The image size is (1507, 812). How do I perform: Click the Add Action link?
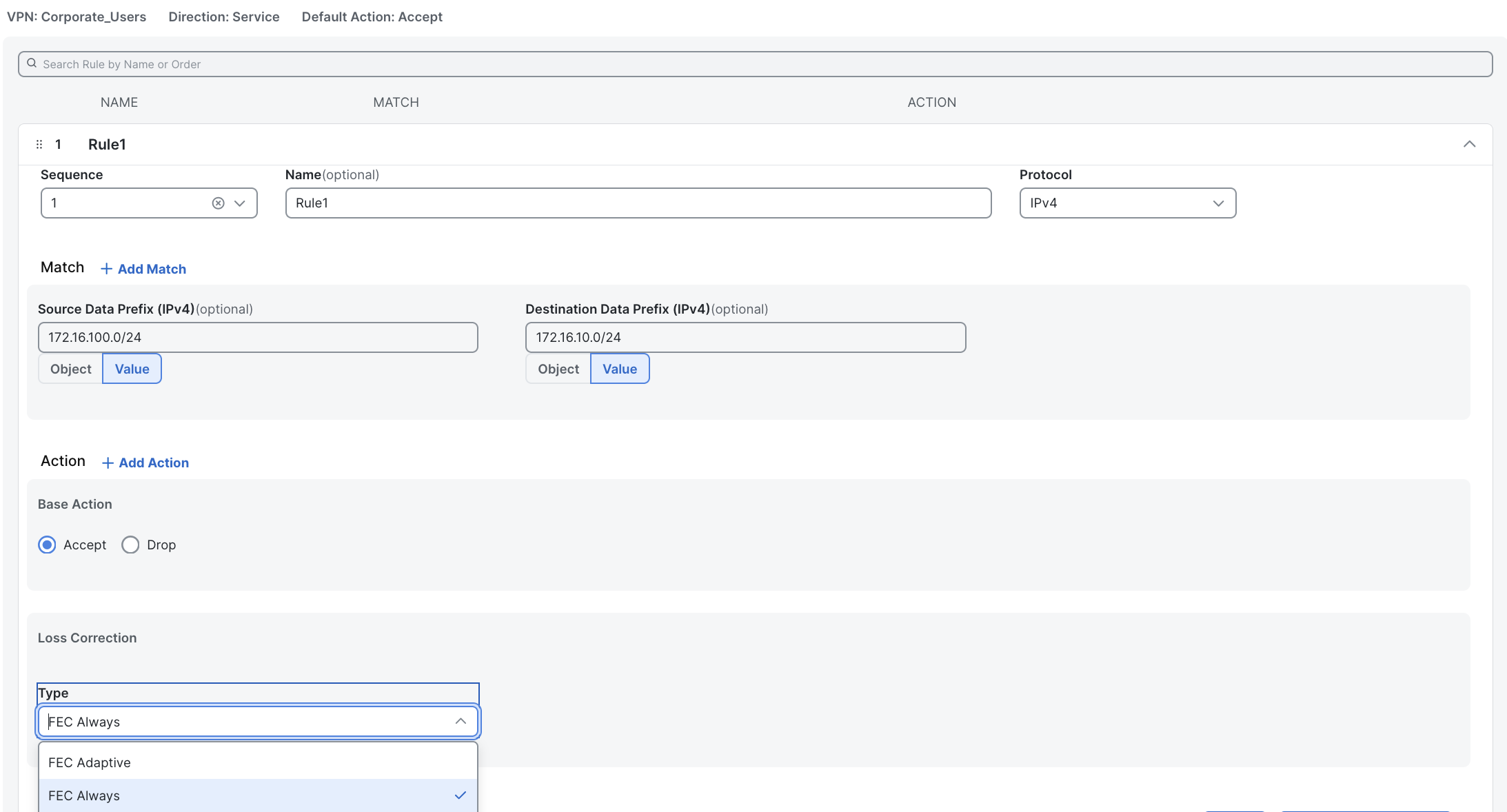click(154, 463)
